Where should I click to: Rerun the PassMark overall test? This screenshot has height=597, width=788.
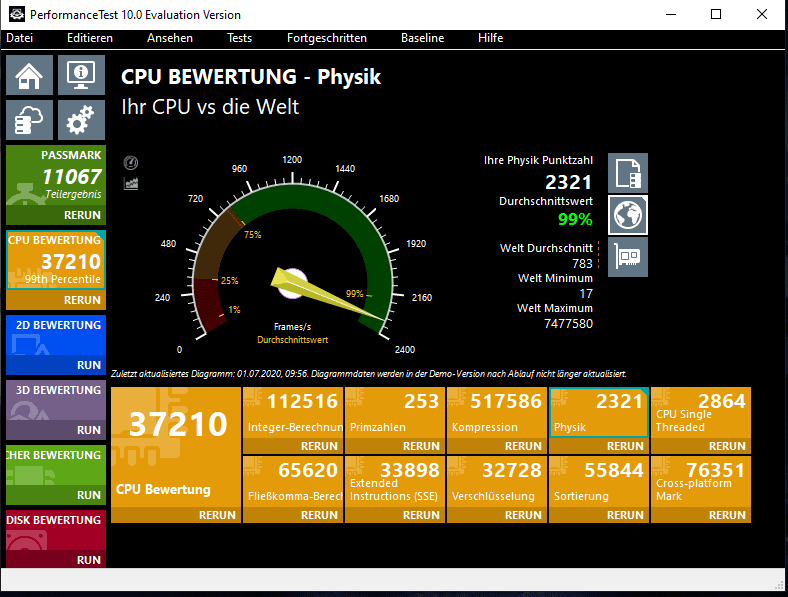click(x=82, y=215)
